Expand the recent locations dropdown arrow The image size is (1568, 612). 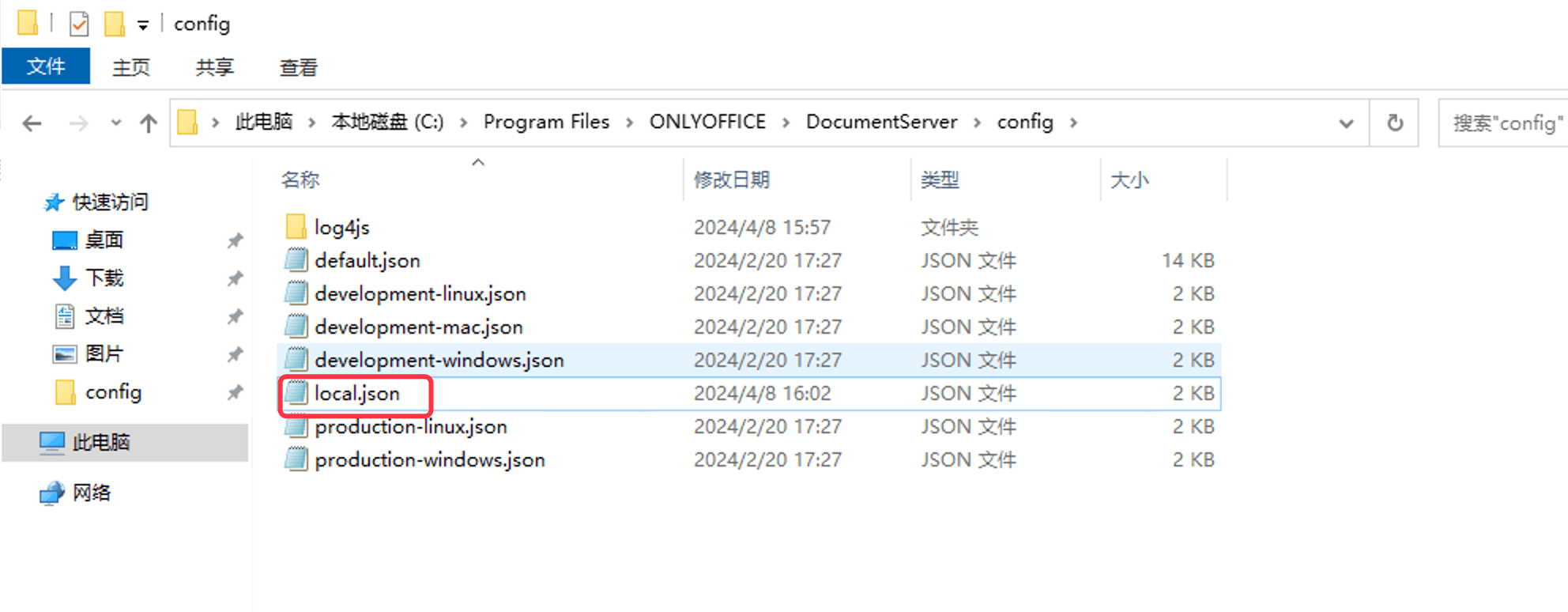point(116,123)
